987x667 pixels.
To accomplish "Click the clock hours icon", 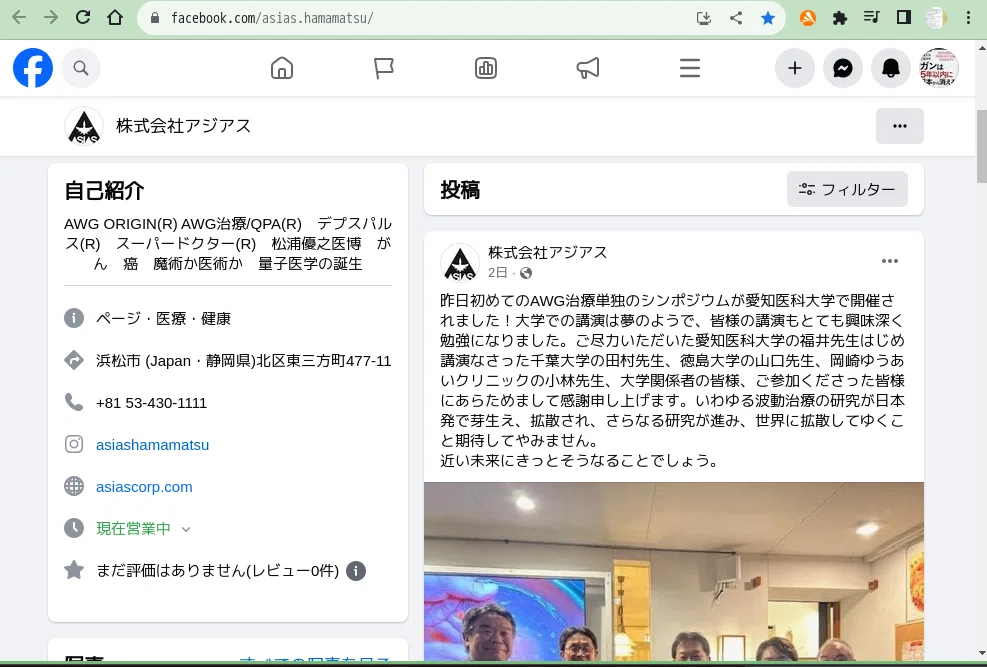I will pos(74,529).
